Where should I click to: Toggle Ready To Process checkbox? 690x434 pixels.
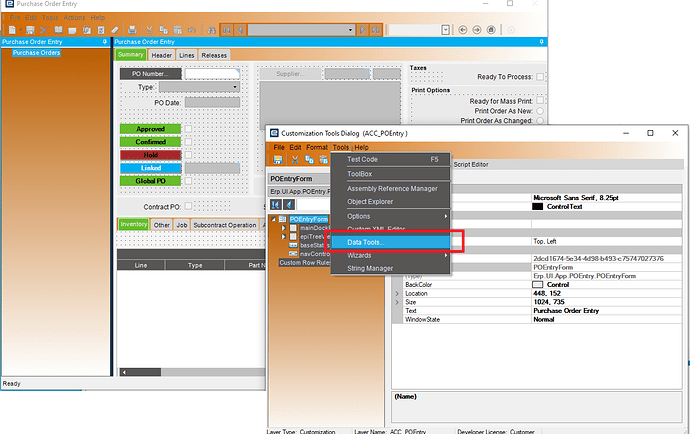point(540,77)
